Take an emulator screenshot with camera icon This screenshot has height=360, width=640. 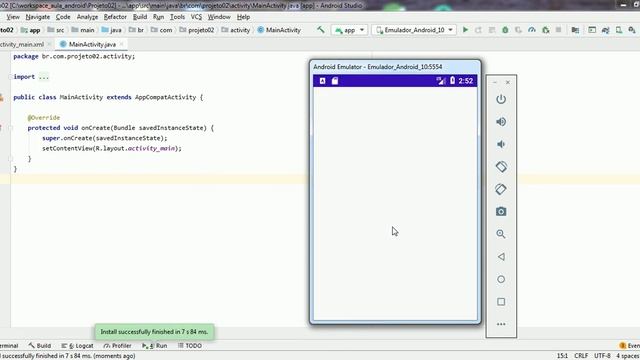pos(501,211)
